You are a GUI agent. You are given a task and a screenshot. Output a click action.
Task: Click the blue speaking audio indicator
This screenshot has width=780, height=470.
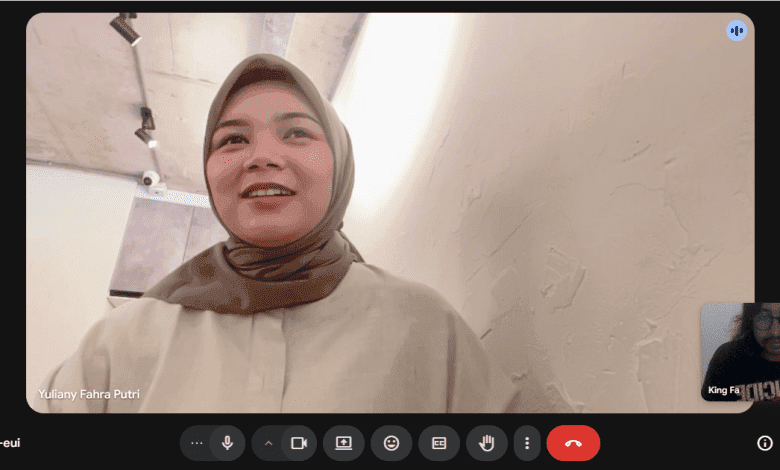(x=737, y=31)
